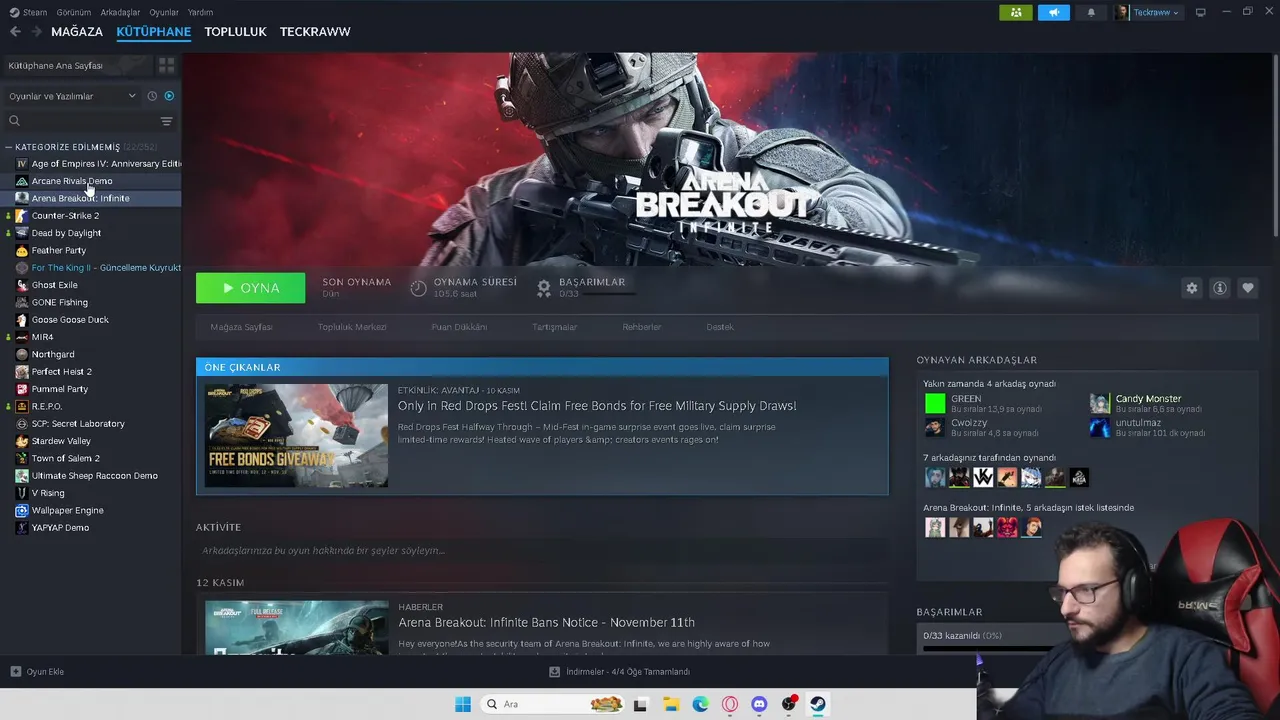Click the activity comment input field
1280x720 pixels.
pyautogui.click(x=542, y=551)
